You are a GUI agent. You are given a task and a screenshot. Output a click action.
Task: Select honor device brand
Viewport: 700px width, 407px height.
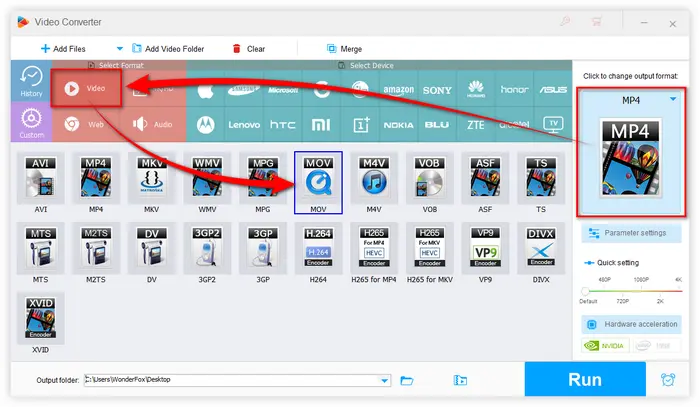pyautogui.click(x=514, y=91)
